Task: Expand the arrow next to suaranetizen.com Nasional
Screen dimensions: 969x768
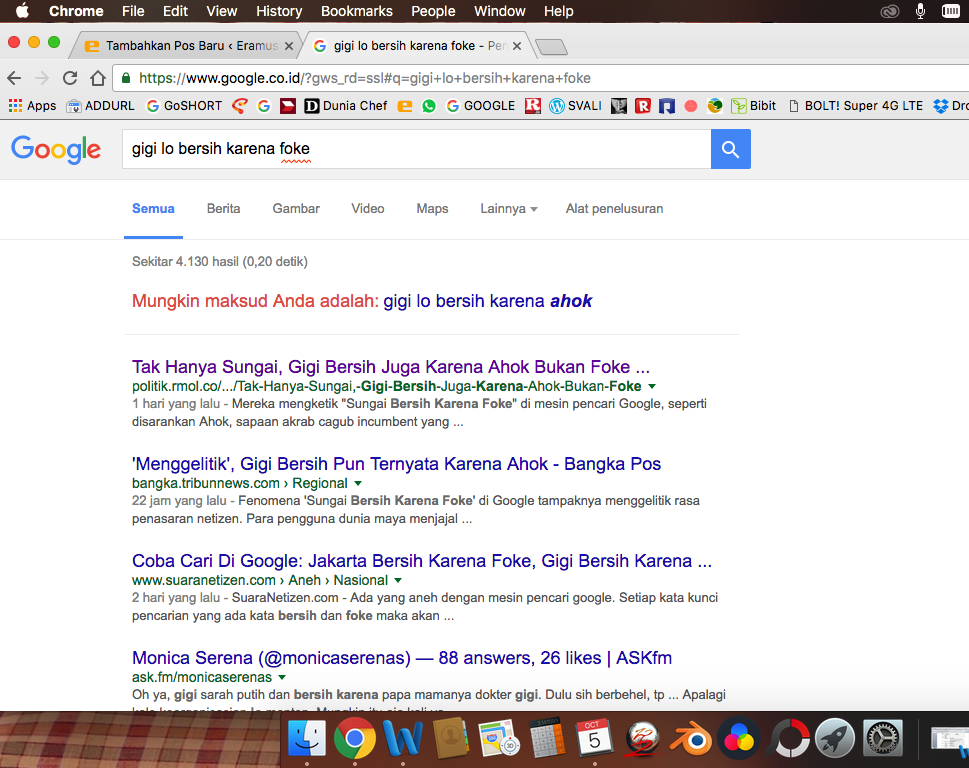Action: pyautogui.click(x=398, y=580)
